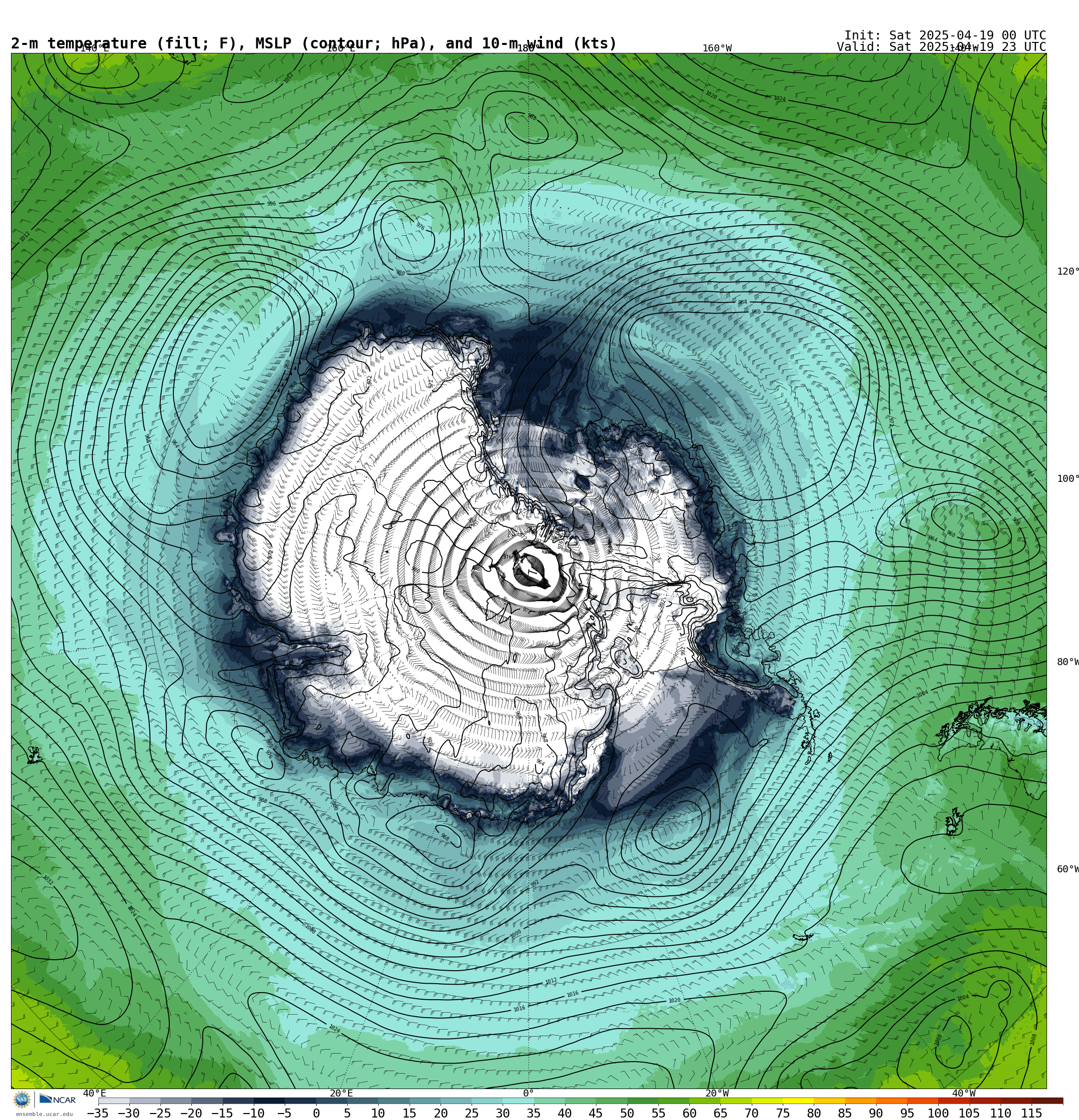
Task: Pick the dark brown swatch right of 115
Action: point(1048,1101)
